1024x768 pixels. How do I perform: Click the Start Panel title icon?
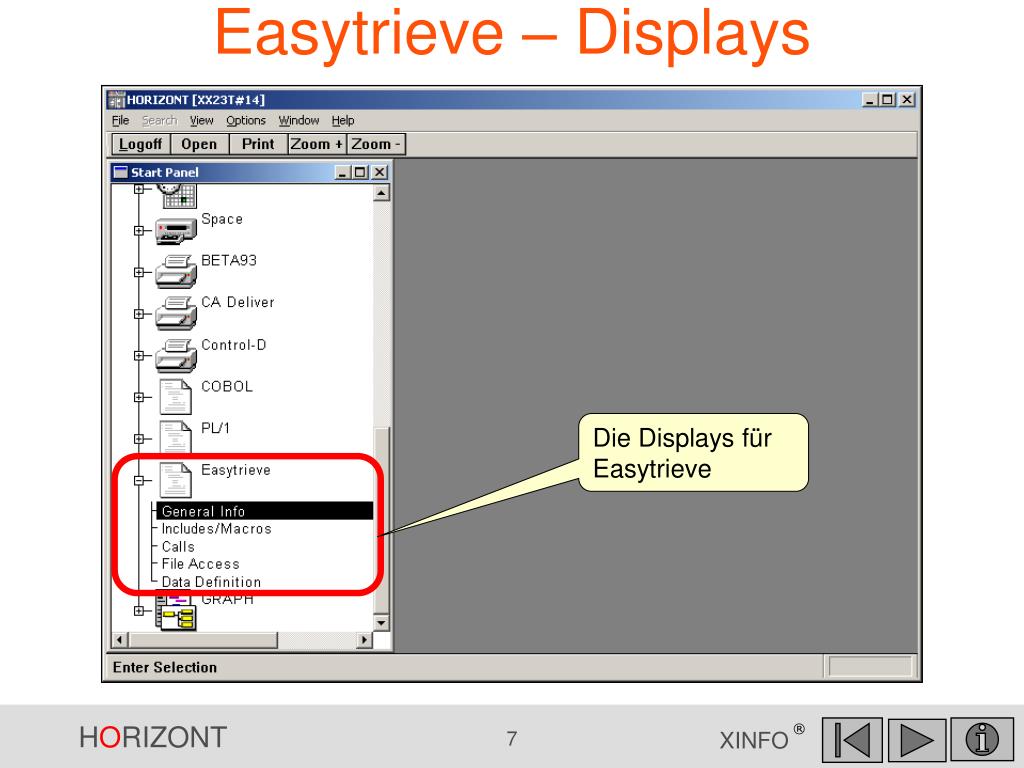click(x=121, y=172)
